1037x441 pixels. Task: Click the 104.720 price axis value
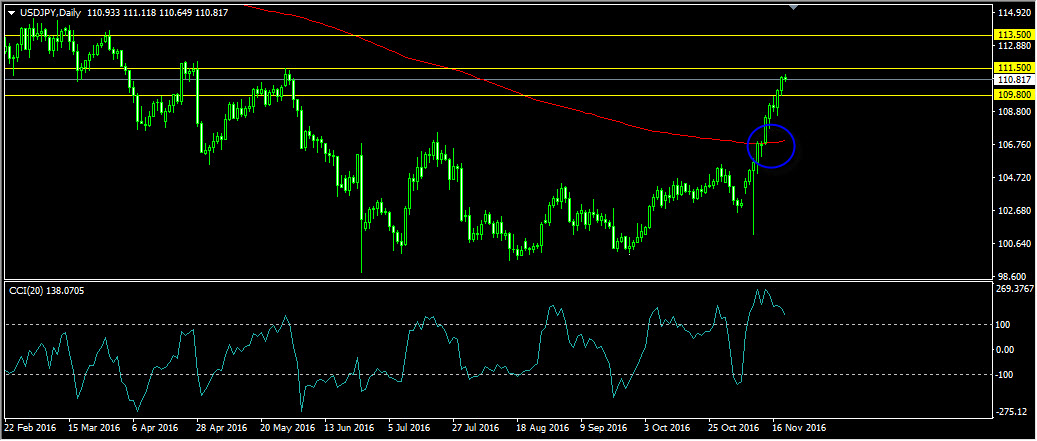(1016, 178)
